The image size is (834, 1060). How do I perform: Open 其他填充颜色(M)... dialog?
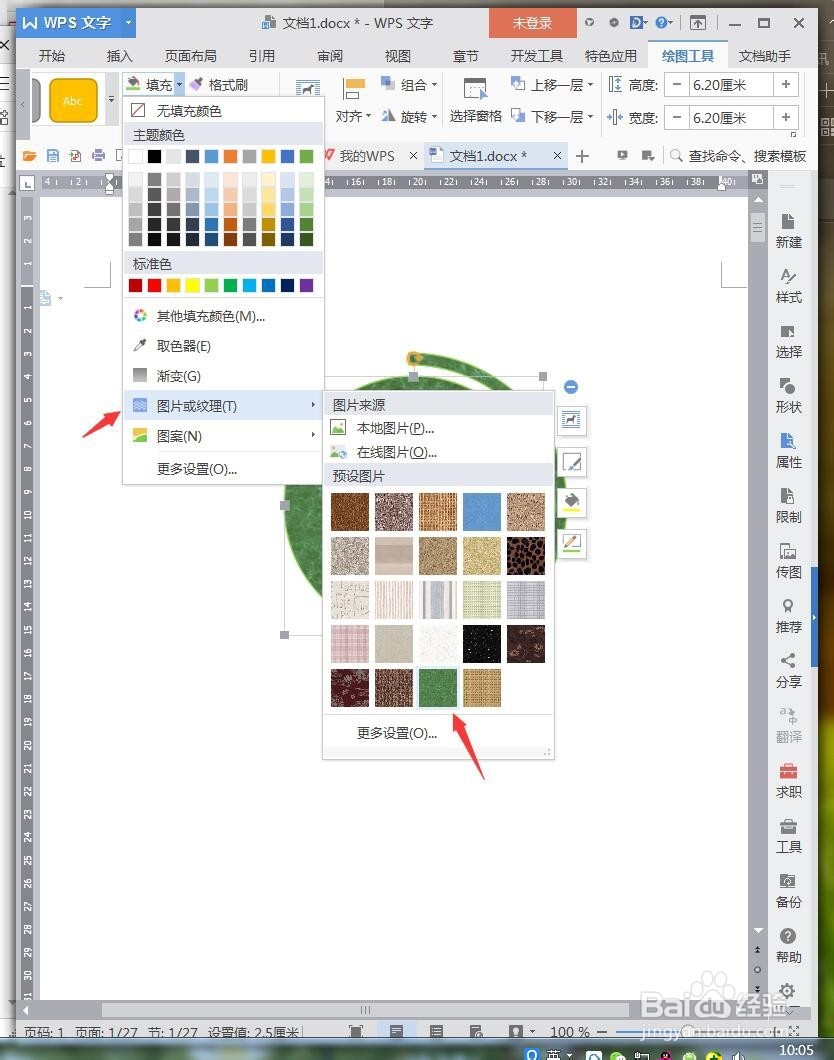pyautogui.click(x=223, y=316)
